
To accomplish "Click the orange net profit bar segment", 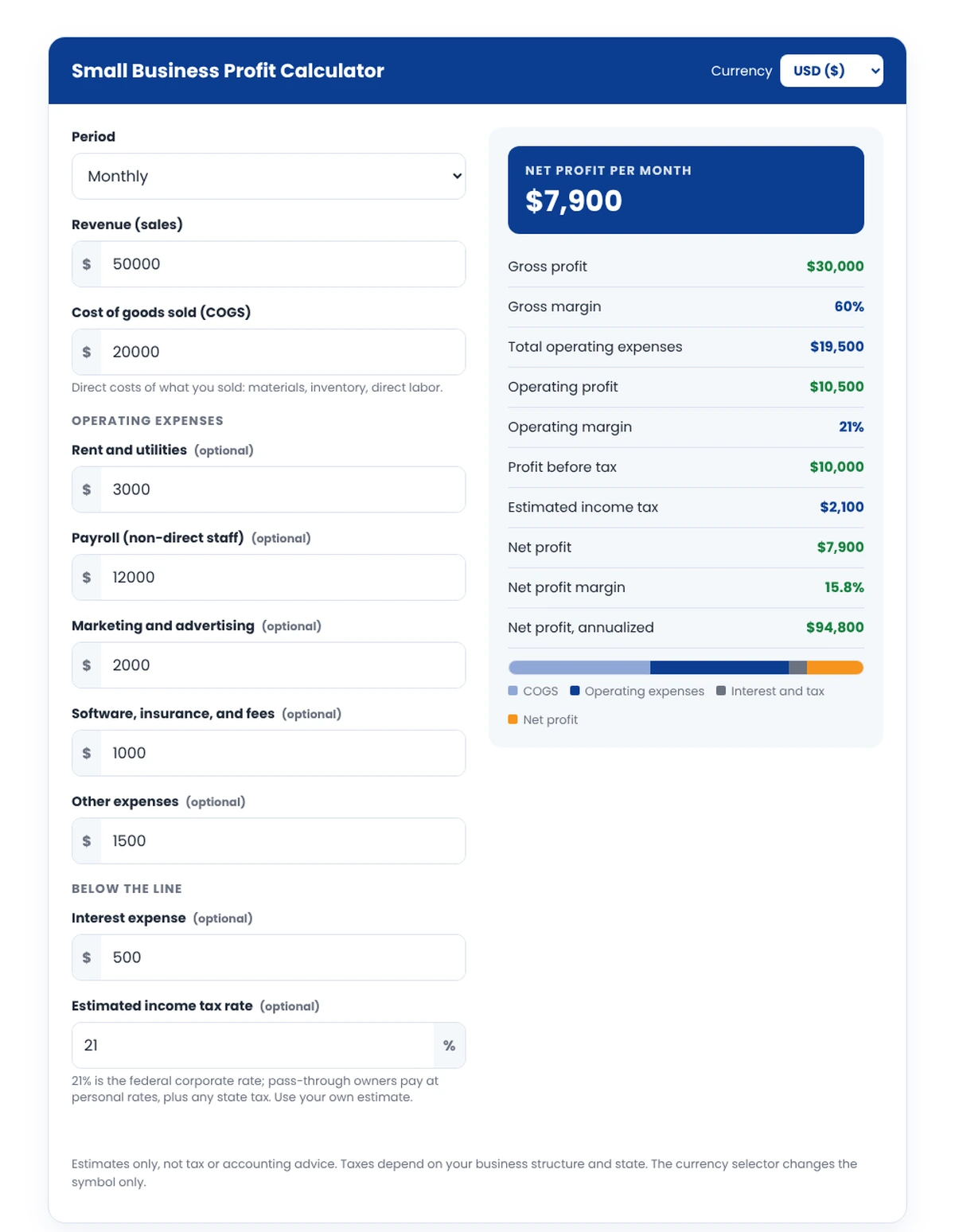I will pos(836,668).
